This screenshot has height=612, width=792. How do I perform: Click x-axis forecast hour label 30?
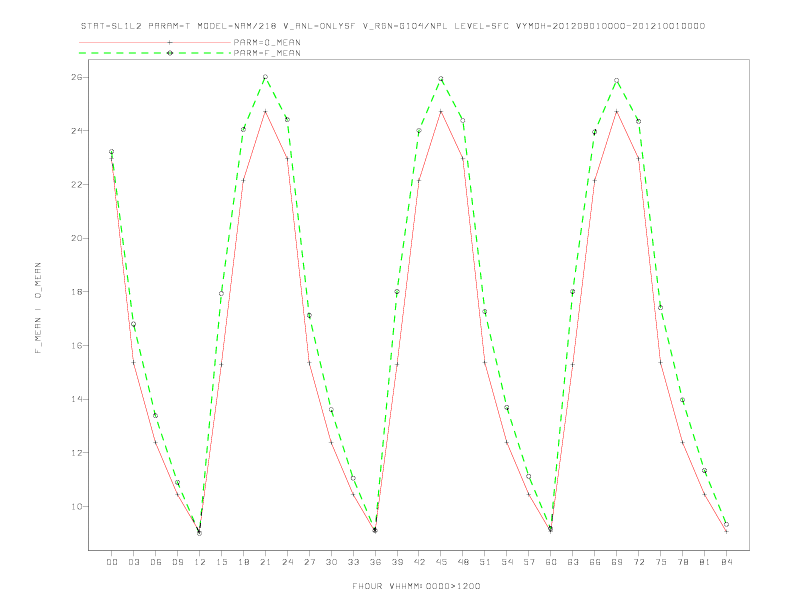point(331,562)
